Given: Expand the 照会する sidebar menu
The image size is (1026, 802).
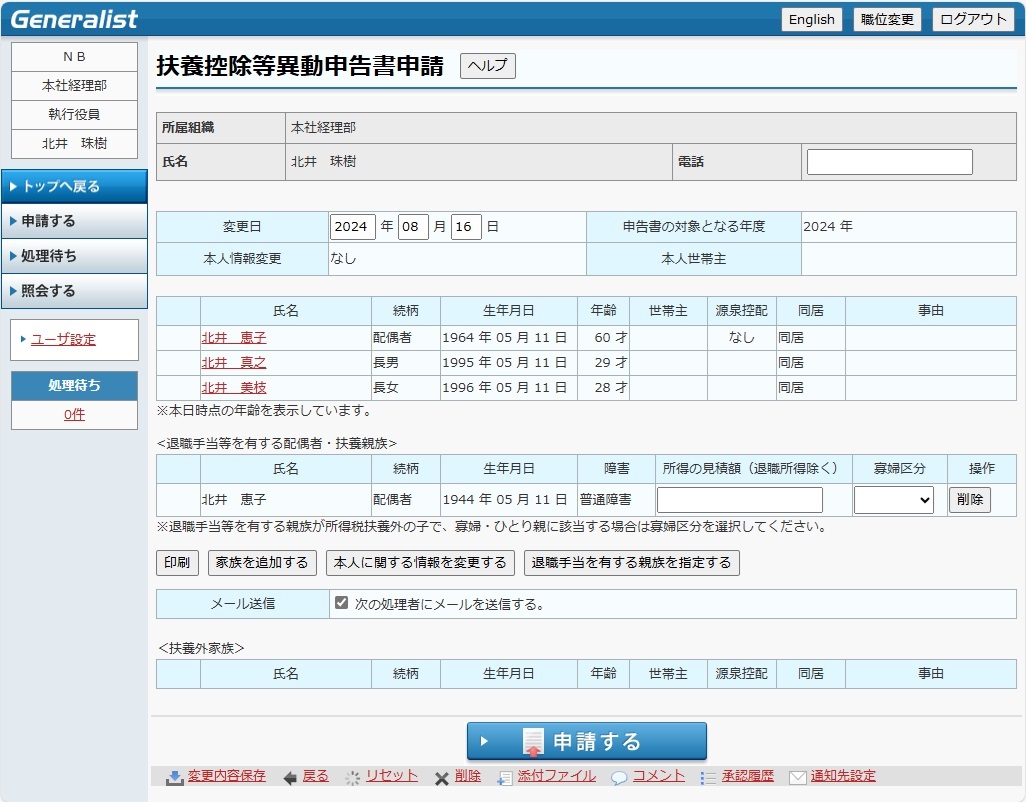Looking at the screenshot, I should (74, 291).
